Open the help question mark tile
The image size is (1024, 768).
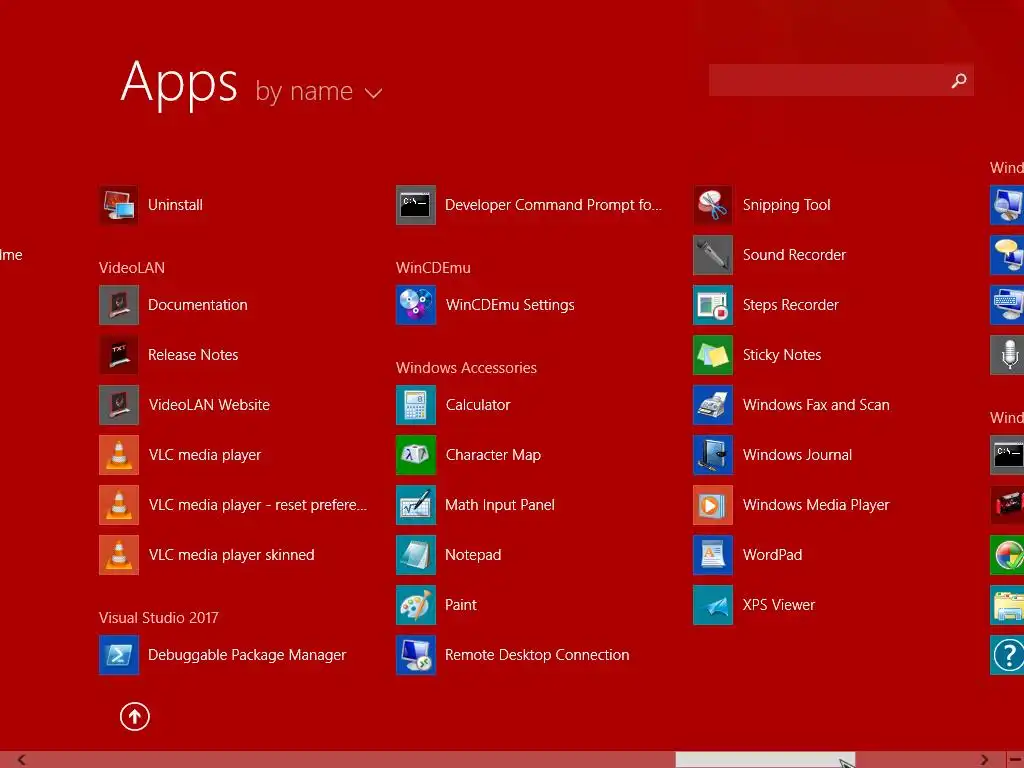pyautogui.click(x=1007, y=655)
